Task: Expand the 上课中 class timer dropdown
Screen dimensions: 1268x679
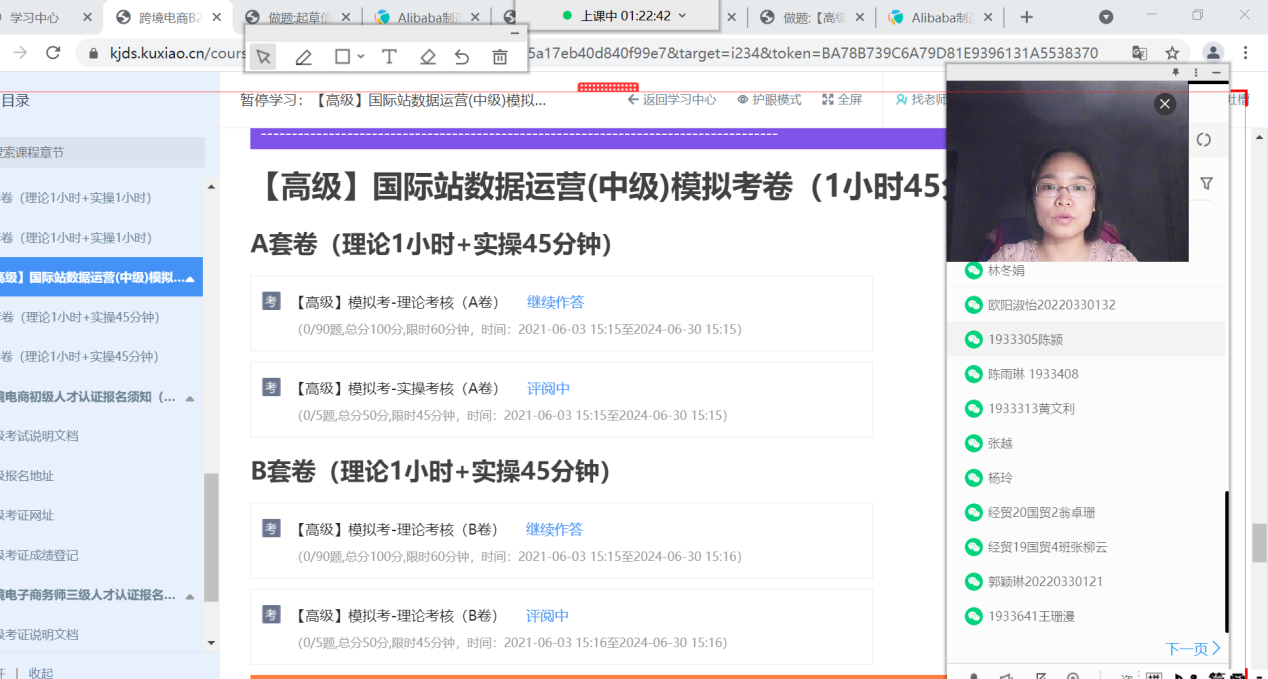Action: (x=683, y=15)
